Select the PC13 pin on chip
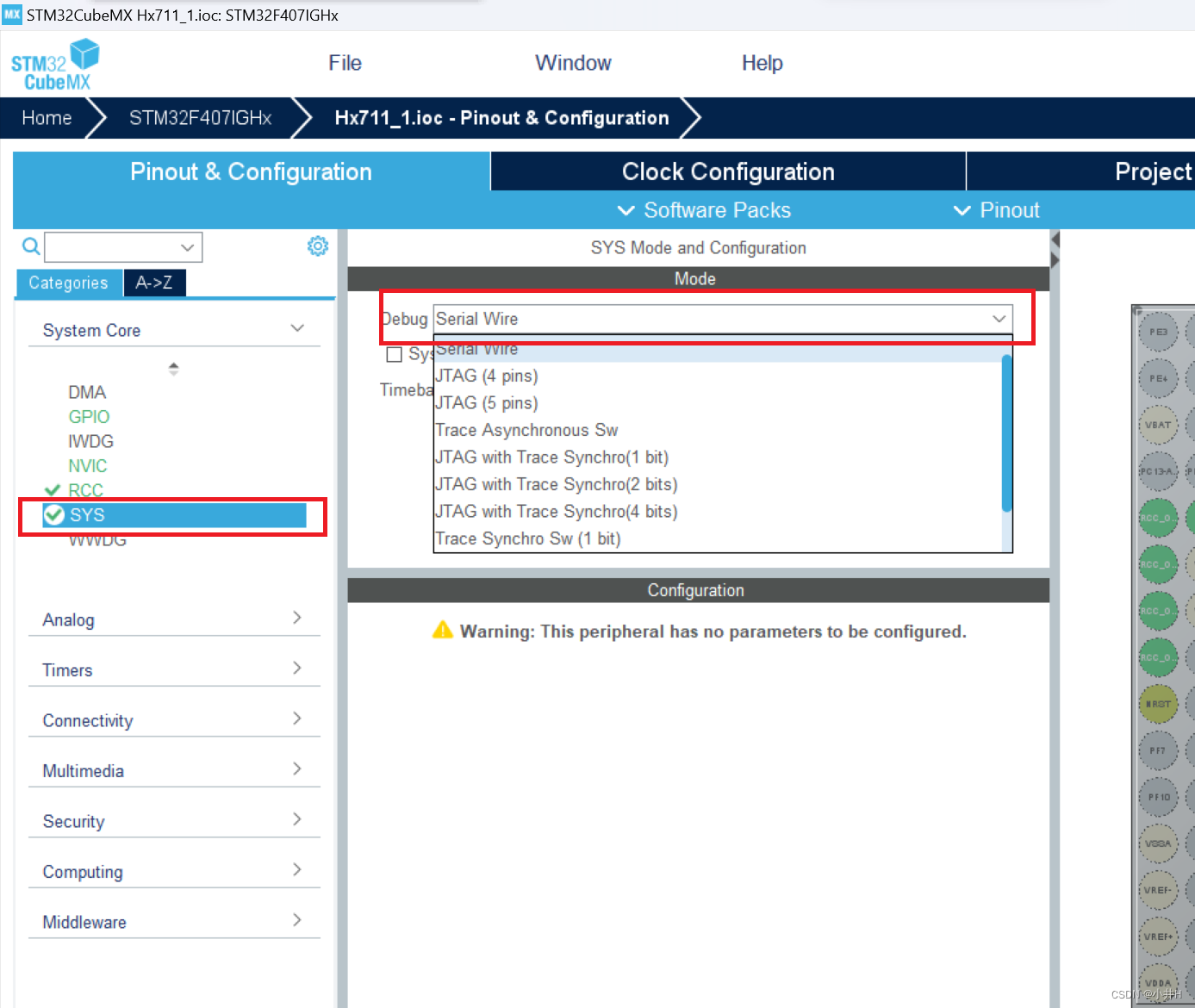This screenshot has width=1195, height=1008. (x=1158, y=471)
